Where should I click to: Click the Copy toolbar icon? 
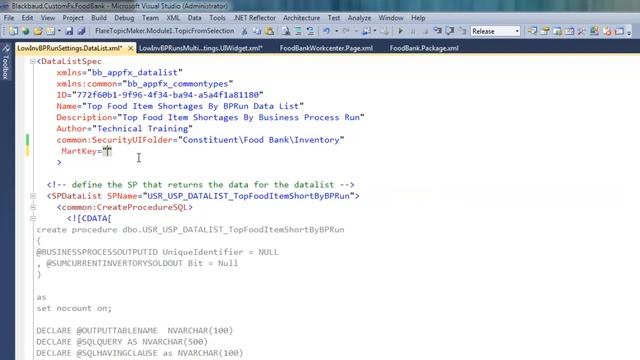(x=257, y=31)
